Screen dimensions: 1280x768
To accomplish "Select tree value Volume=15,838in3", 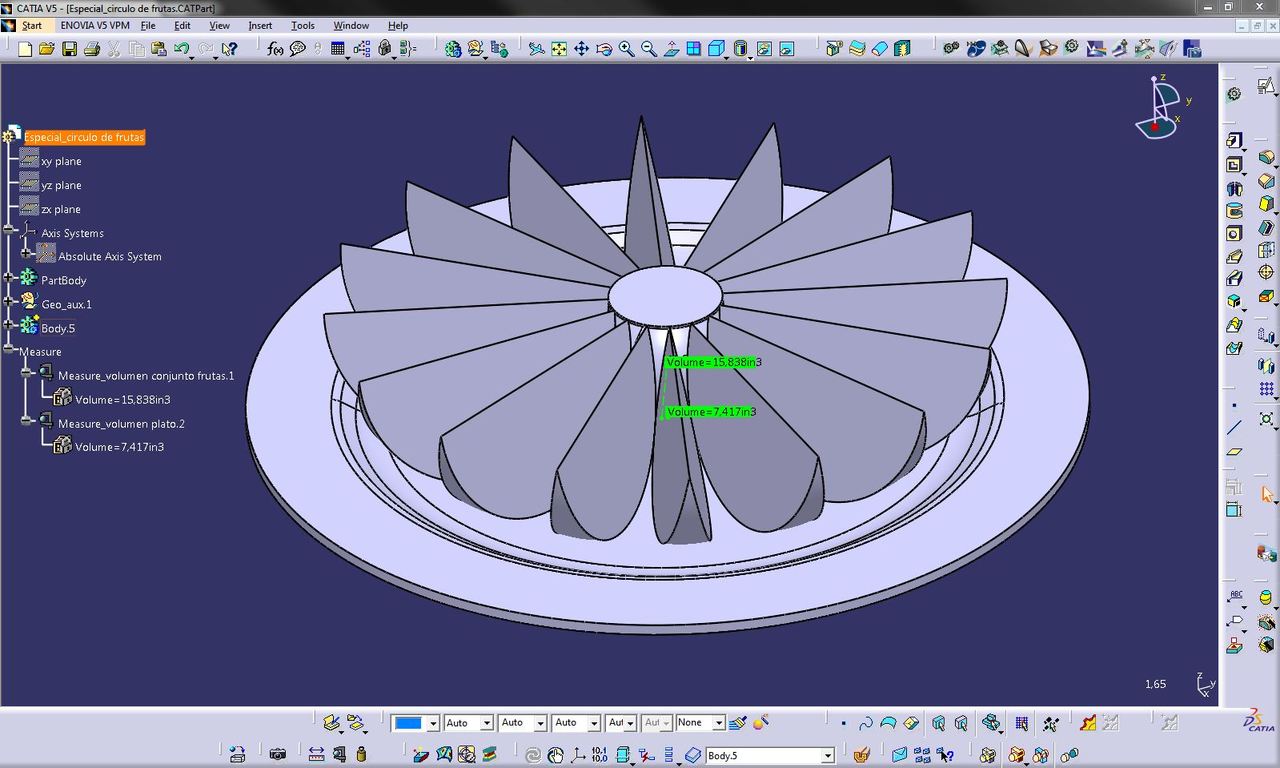I will click(123, 399).
